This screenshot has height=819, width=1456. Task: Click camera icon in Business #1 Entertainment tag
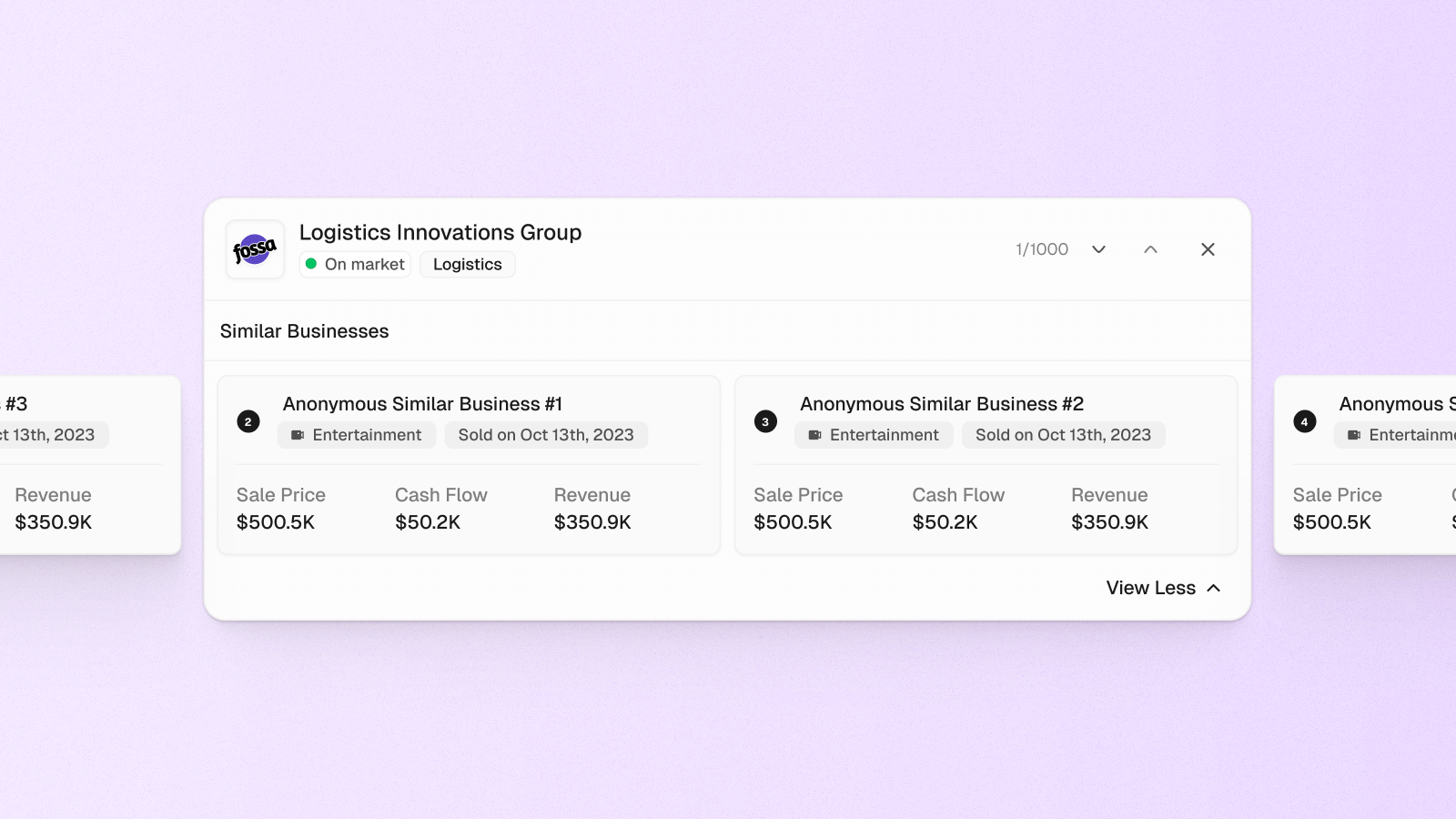point(298,435)
